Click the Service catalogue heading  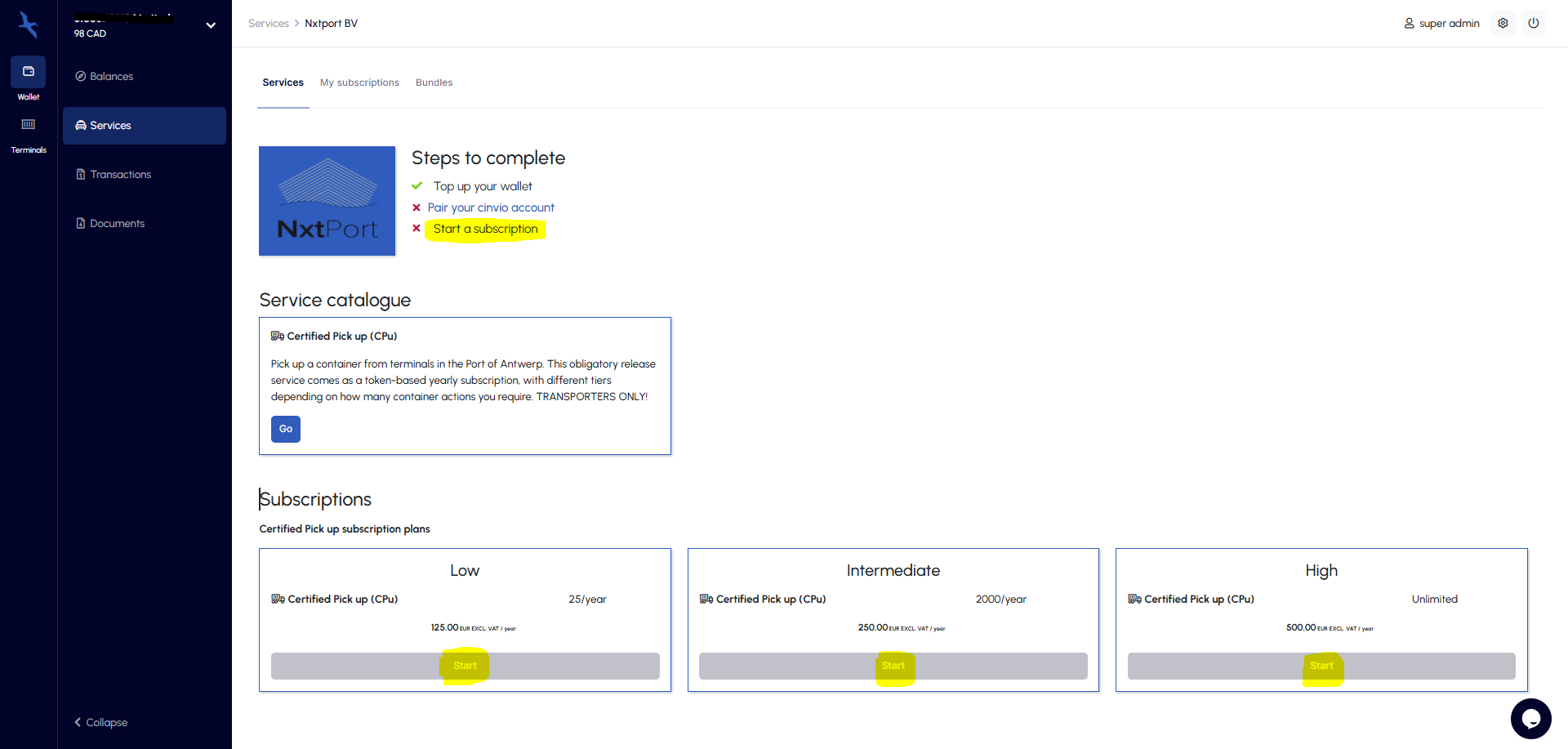pyautogui.click(x=335, y=300)
